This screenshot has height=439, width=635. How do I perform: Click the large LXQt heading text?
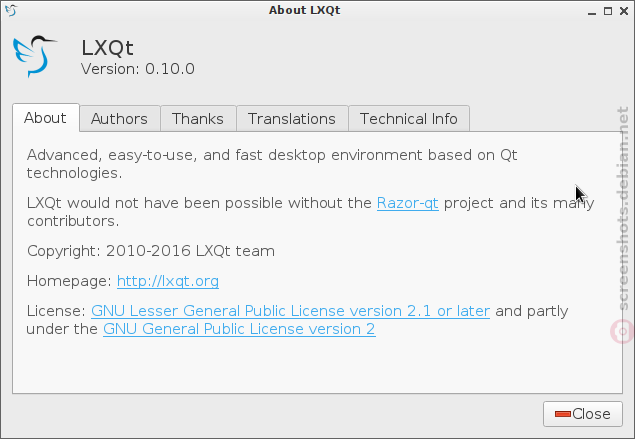(x=107, y=48)
